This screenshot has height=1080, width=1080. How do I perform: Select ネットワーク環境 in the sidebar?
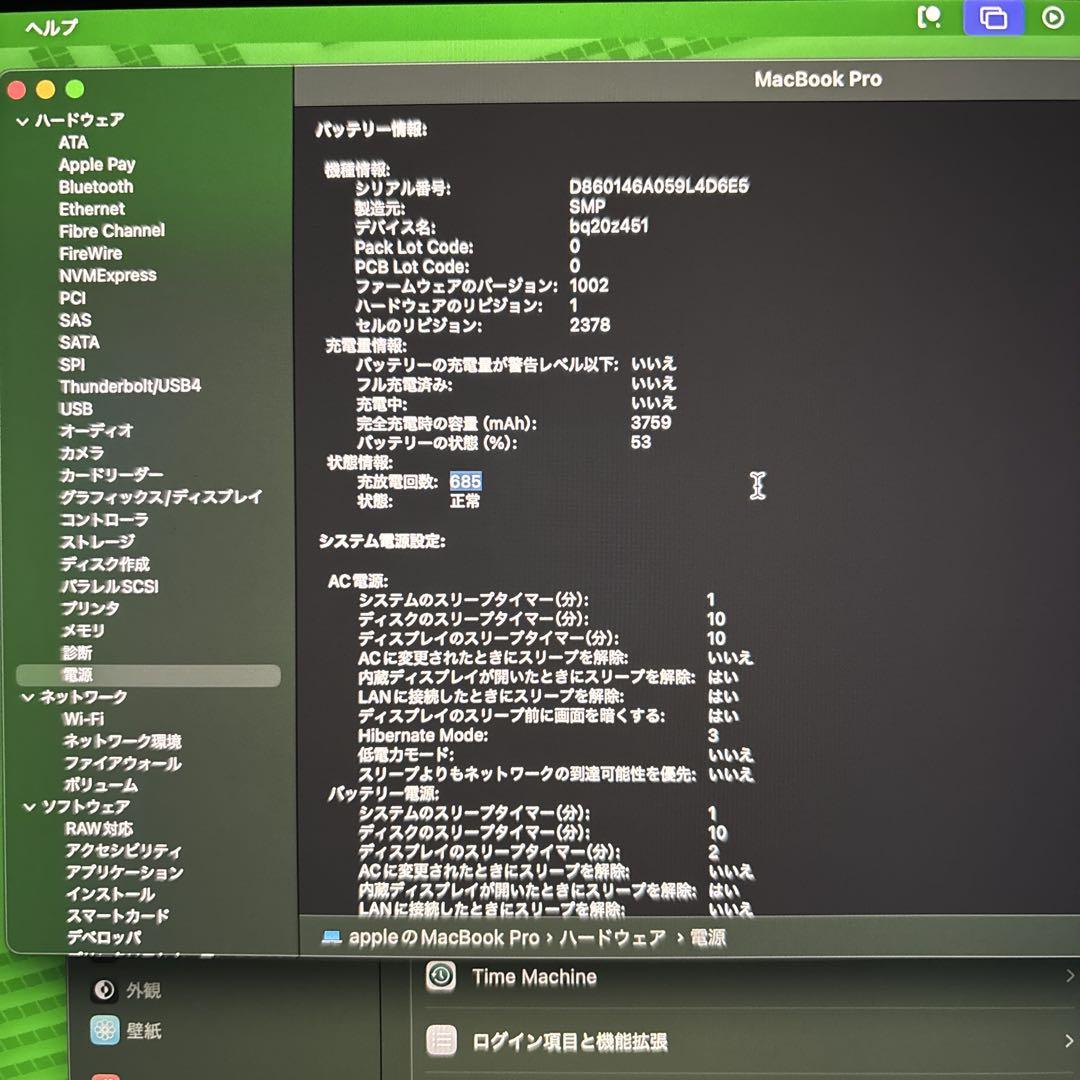point(122,741)
